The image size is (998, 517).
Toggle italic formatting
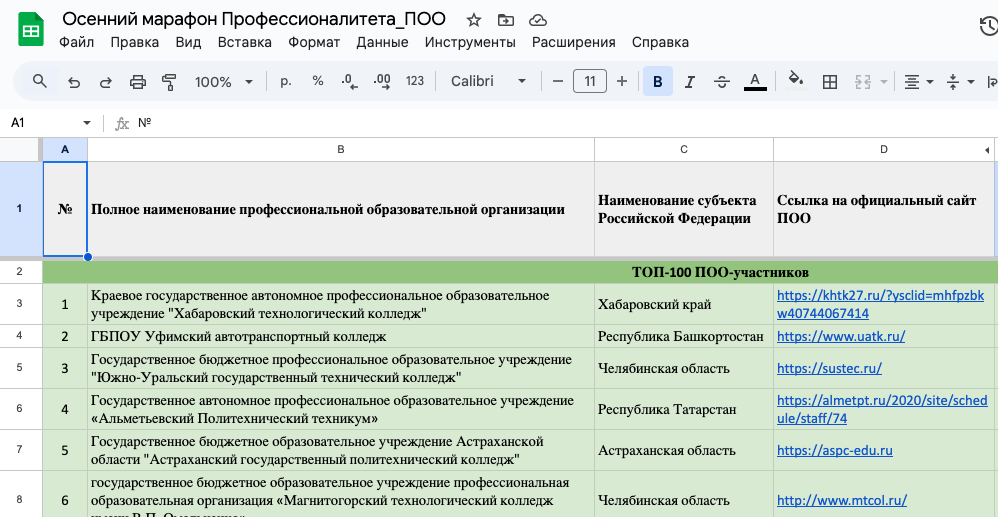click(689, 82)
